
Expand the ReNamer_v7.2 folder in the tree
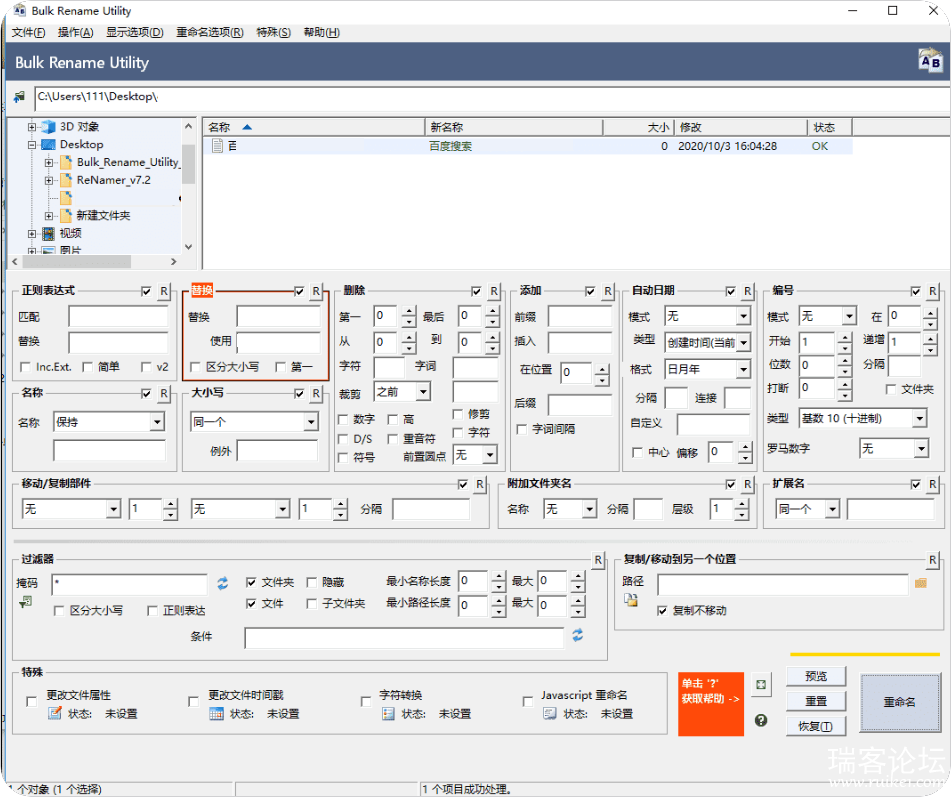[49, 180]
